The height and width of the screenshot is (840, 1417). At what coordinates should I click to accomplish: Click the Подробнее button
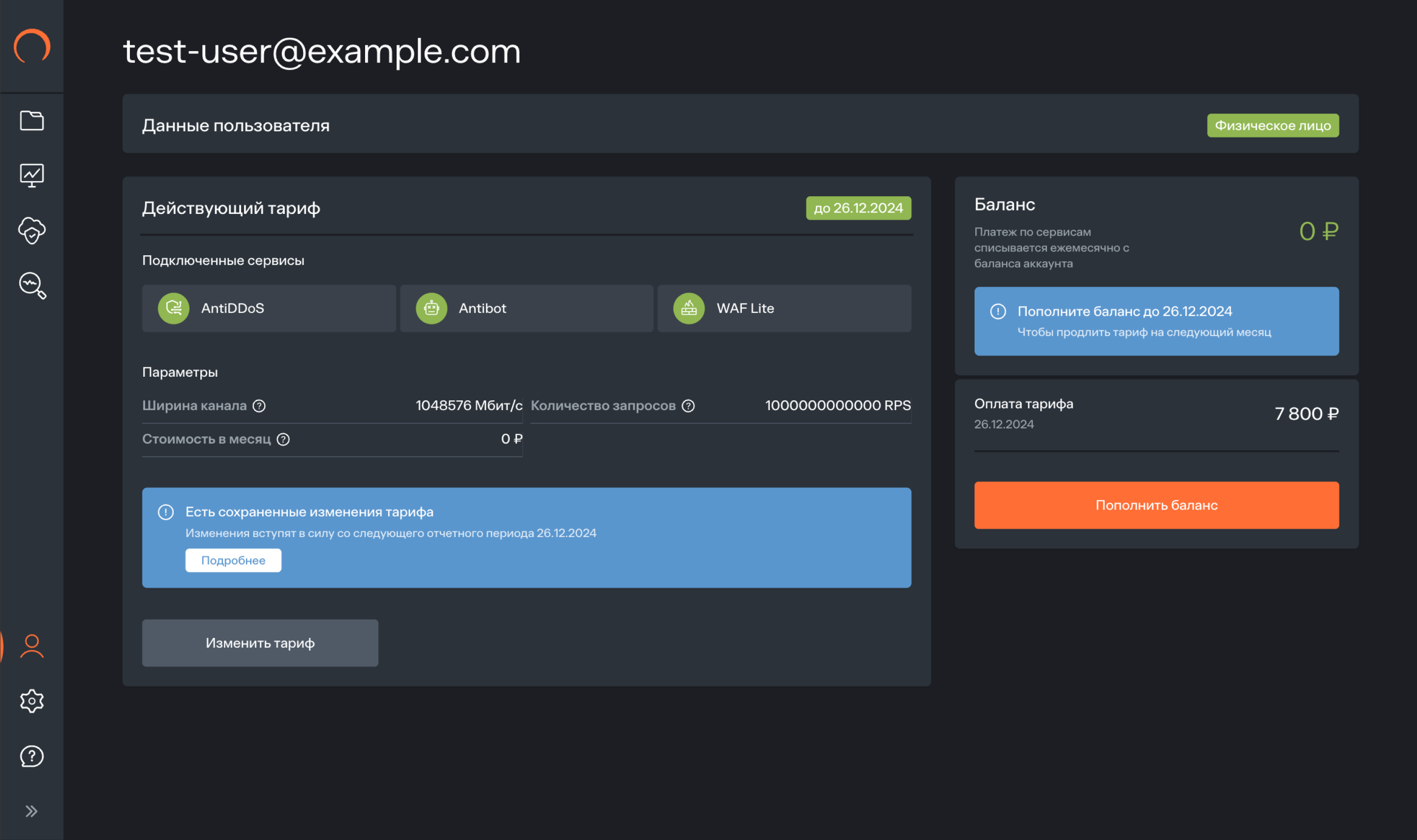pyautogui.click(x=233, y=560)
